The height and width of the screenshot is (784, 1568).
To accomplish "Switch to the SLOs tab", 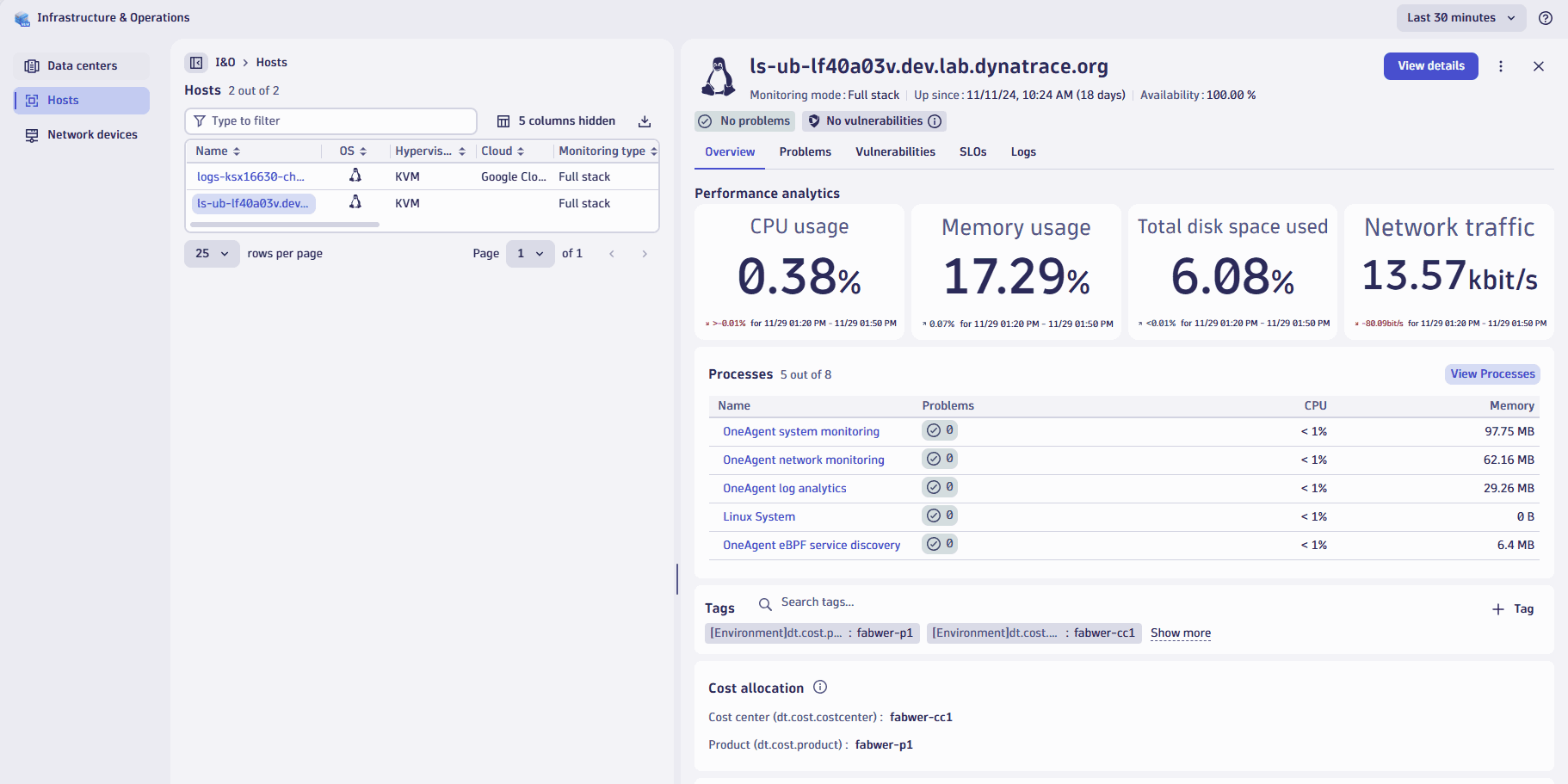I will pyautogui.click(x=973, y=152).
